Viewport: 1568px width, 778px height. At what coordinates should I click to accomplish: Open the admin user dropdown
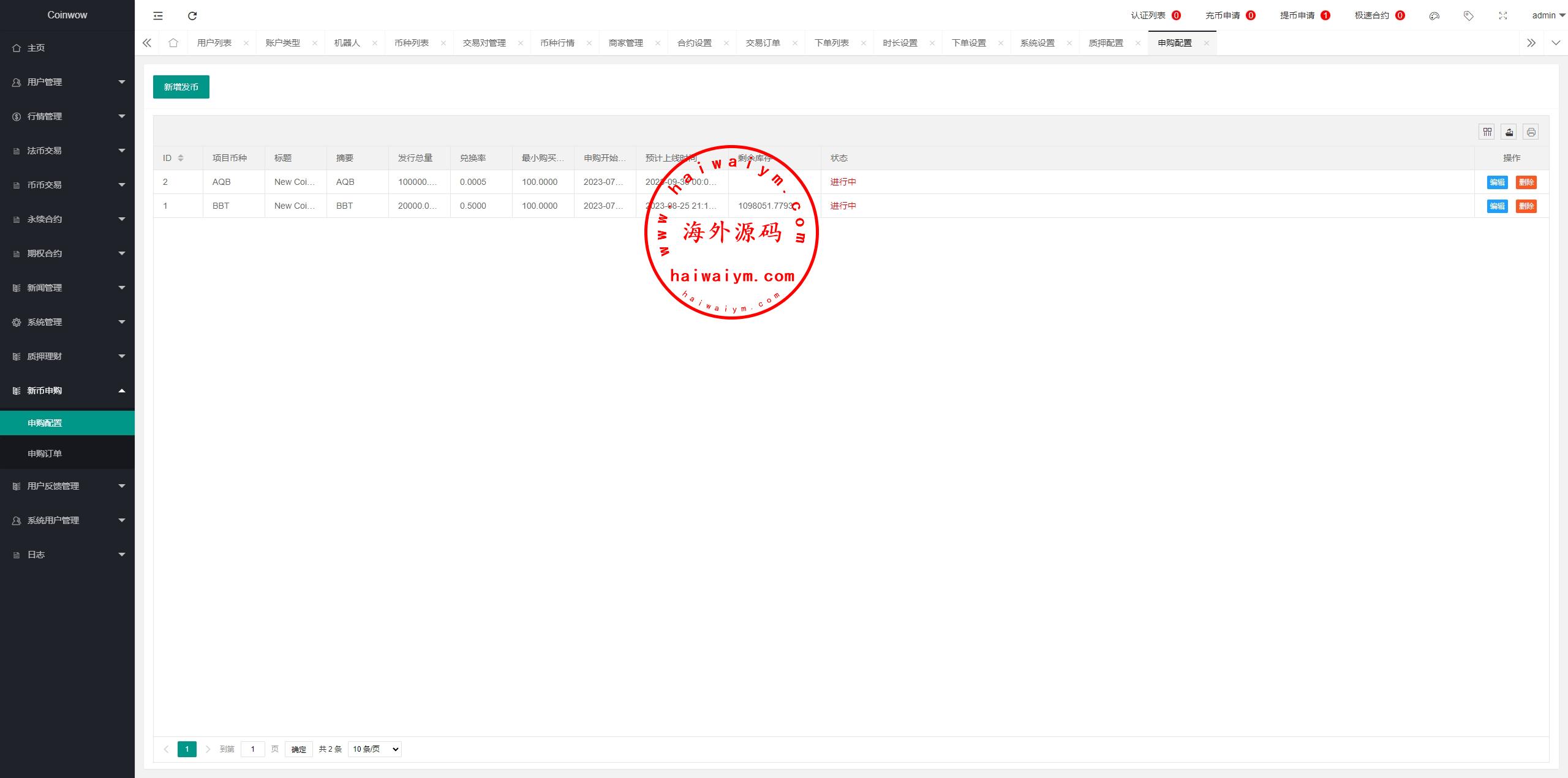pos(1548,16)
